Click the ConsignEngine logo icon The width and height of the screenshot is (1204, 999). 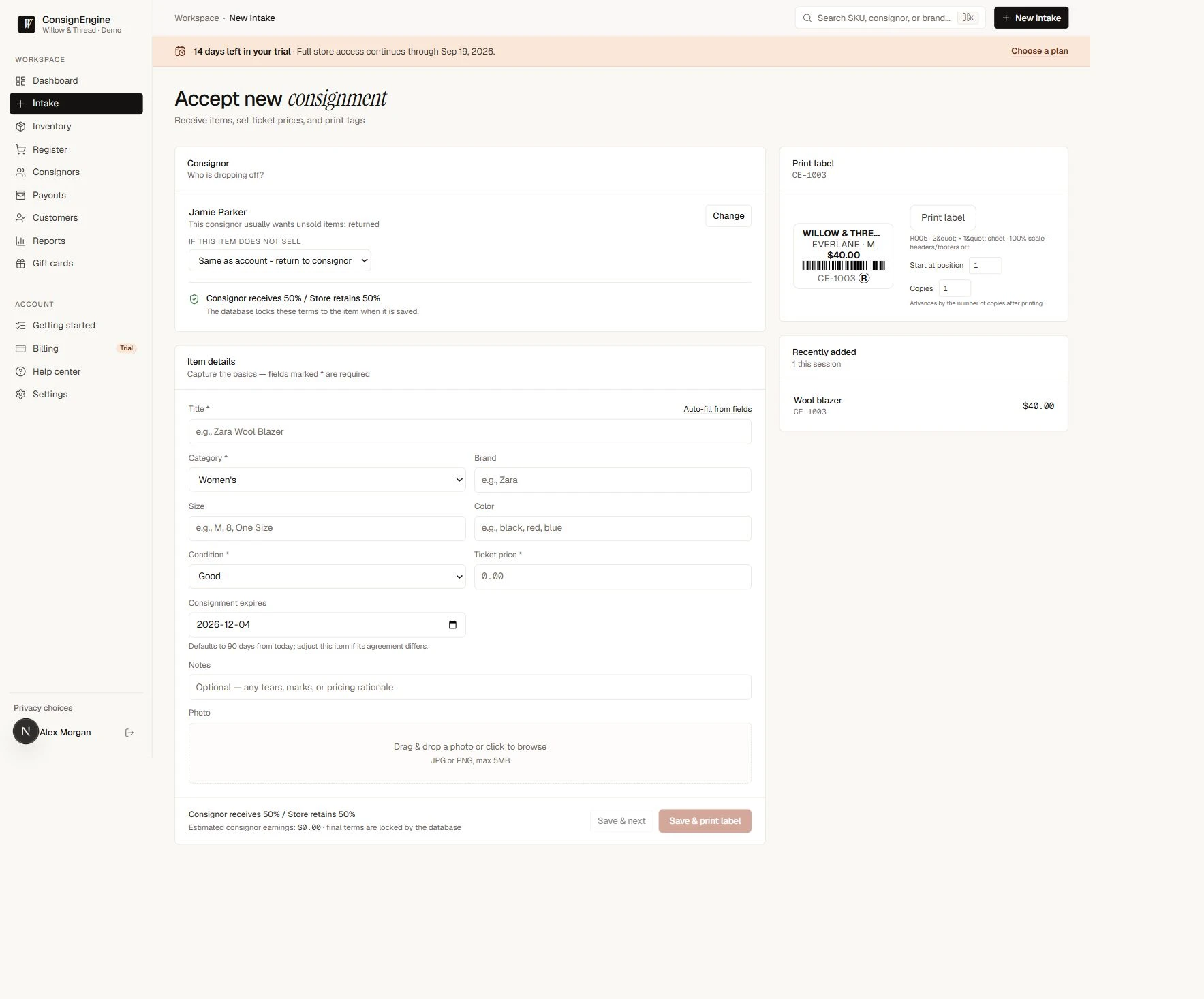26,25
